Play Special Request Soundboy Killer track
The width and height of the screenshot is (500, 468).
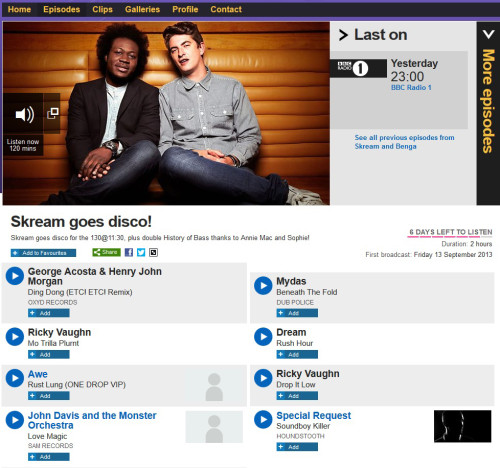263,420
